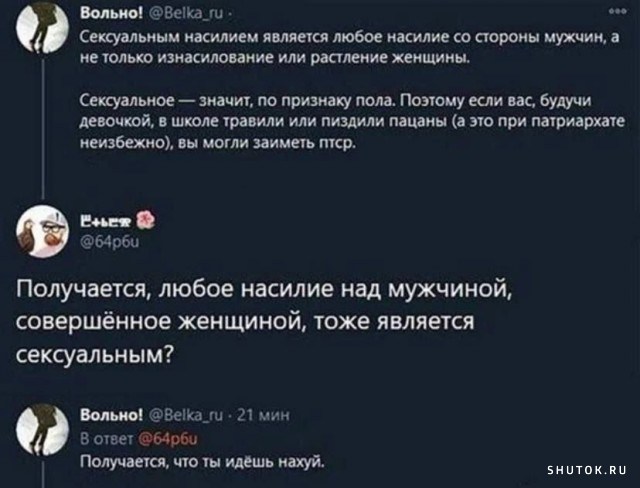Select the first paragraph starting 'Сексуальным насилием является'
Screen dimensions: 640x488
[349, 48]
